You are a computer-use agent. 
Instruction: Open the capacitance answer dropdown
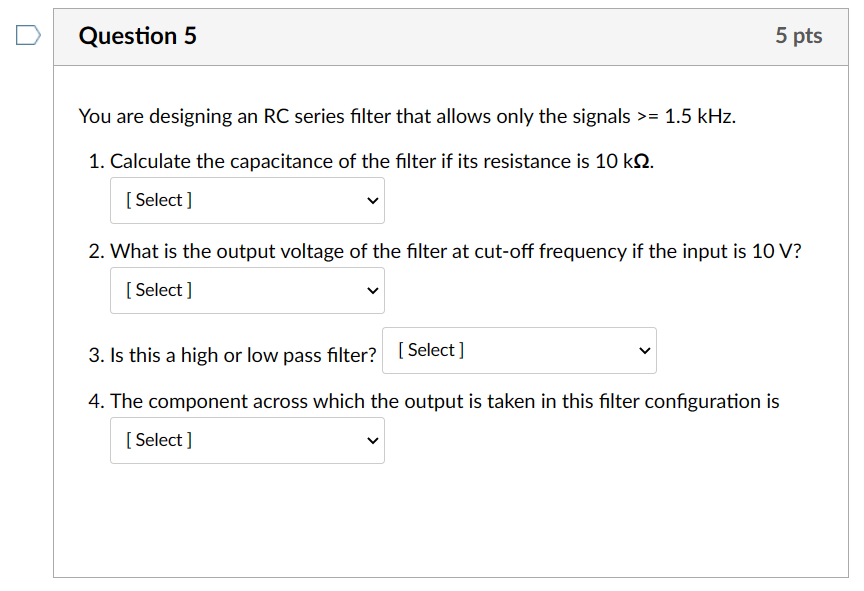pyautogui.click(x=246, y=200)
